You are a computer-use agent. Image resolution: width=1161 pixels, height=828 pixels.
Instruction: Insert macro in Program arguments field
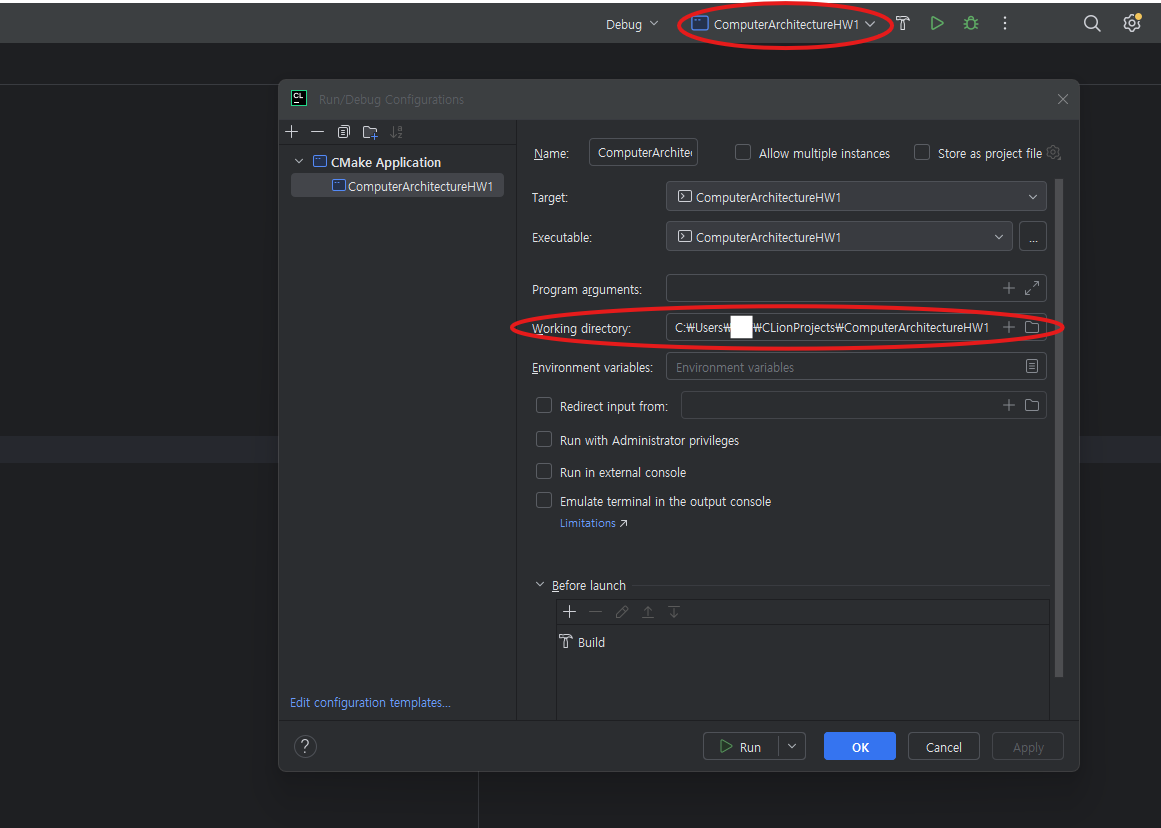coord(1008,288)
